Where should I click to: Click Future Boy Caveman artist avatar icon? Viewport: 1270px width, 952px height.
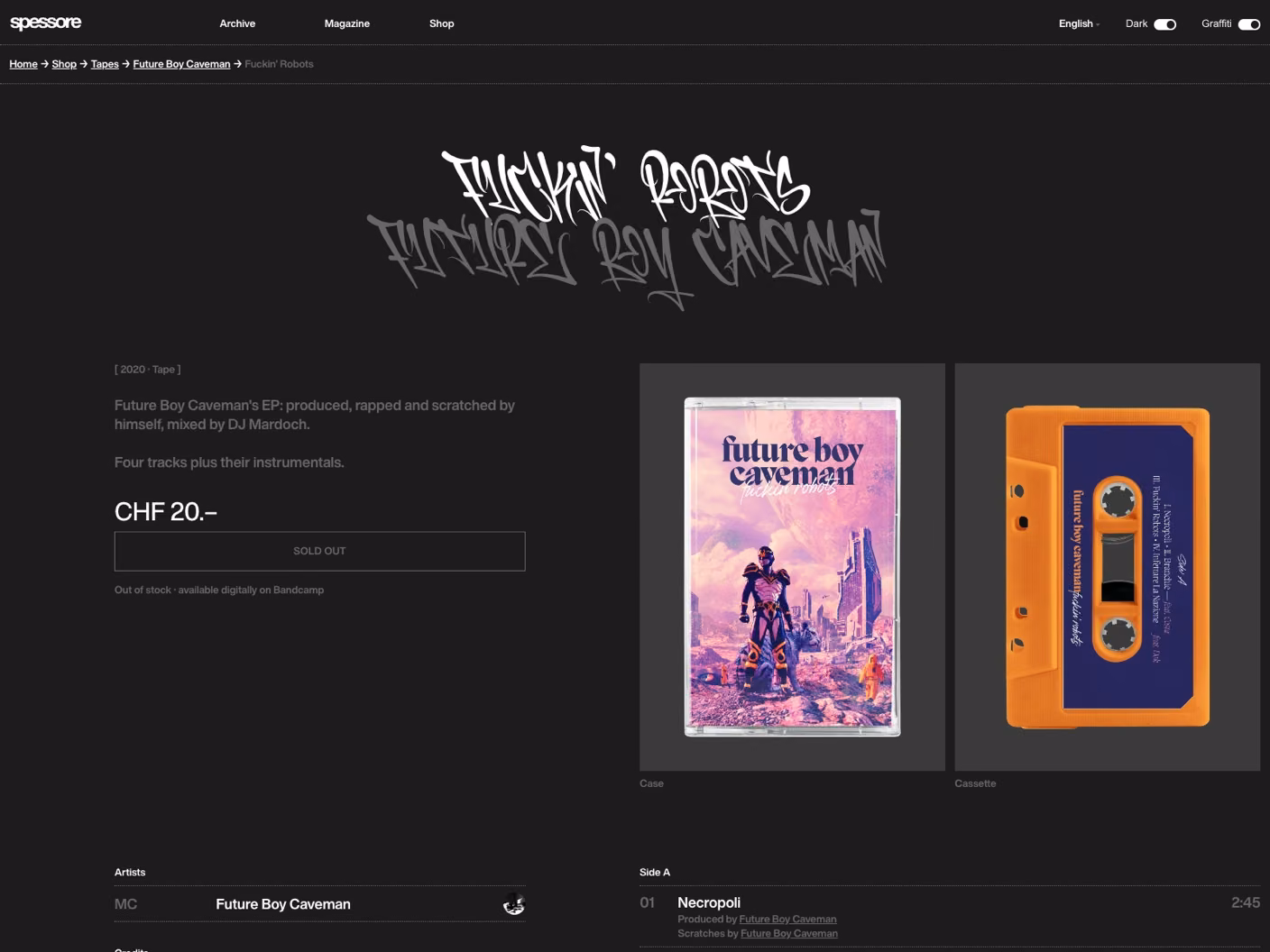click(x=513, y=903)
